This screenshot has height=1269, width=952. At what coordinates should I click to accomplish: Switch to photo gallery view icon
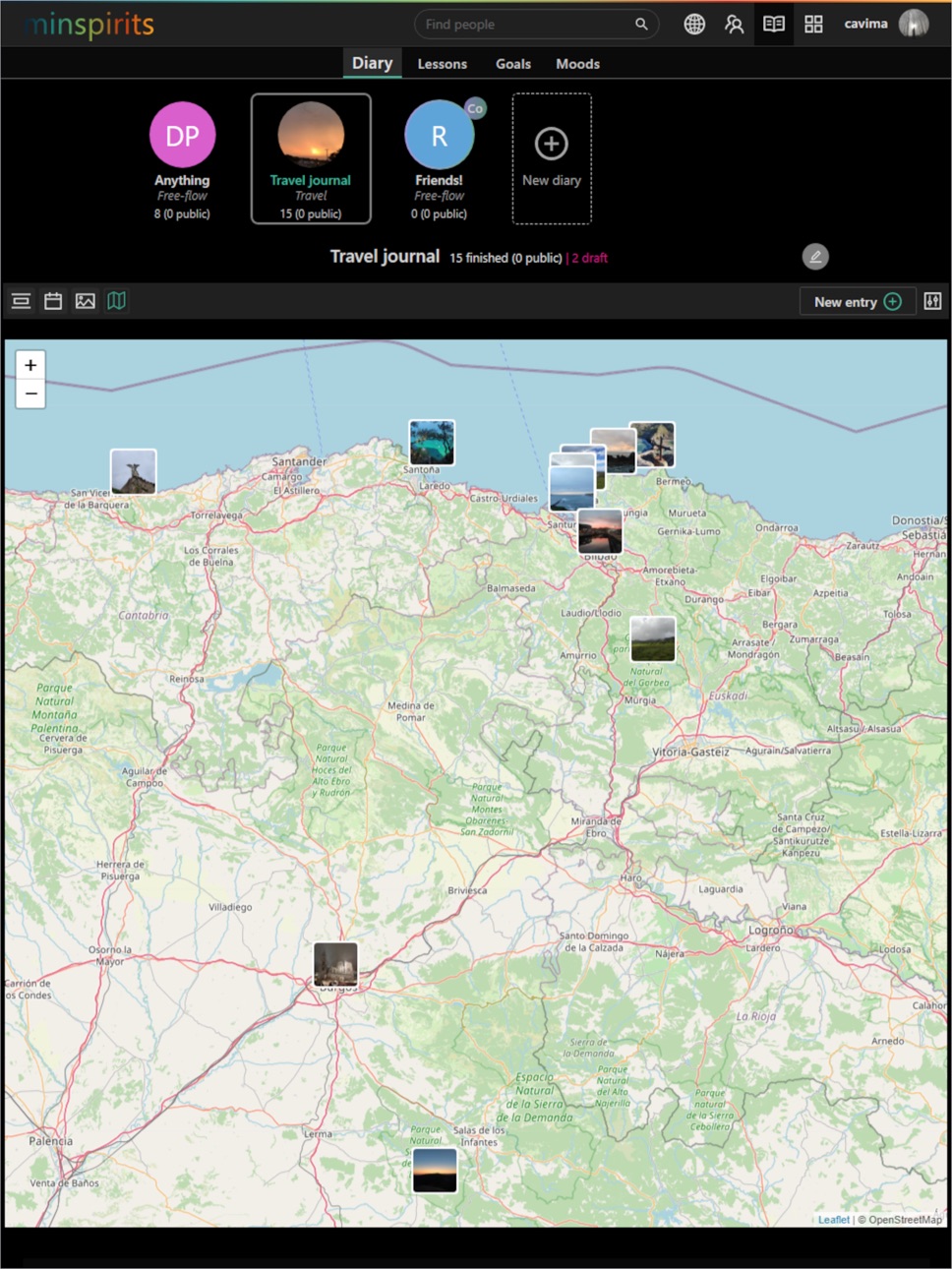point(86,301)
